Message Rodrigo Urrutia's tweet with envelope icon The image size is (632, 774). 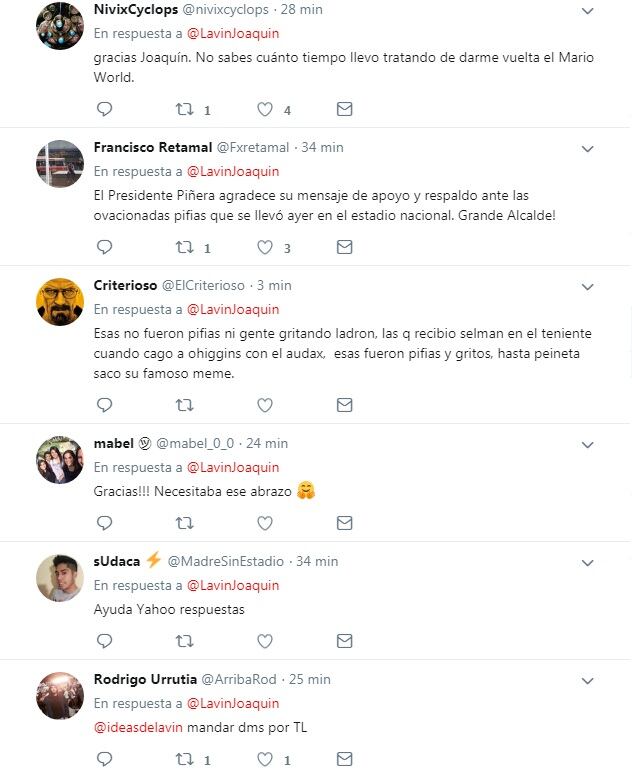(345, 759)
